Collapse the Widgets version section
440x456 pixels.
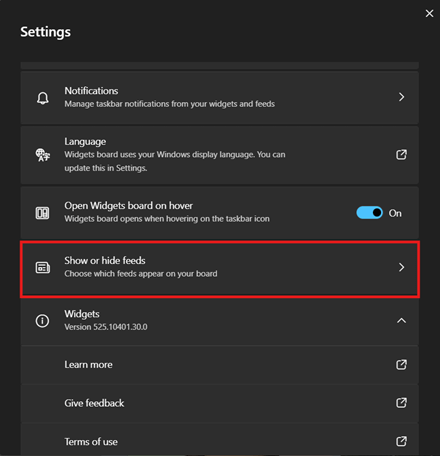point(401,321)
